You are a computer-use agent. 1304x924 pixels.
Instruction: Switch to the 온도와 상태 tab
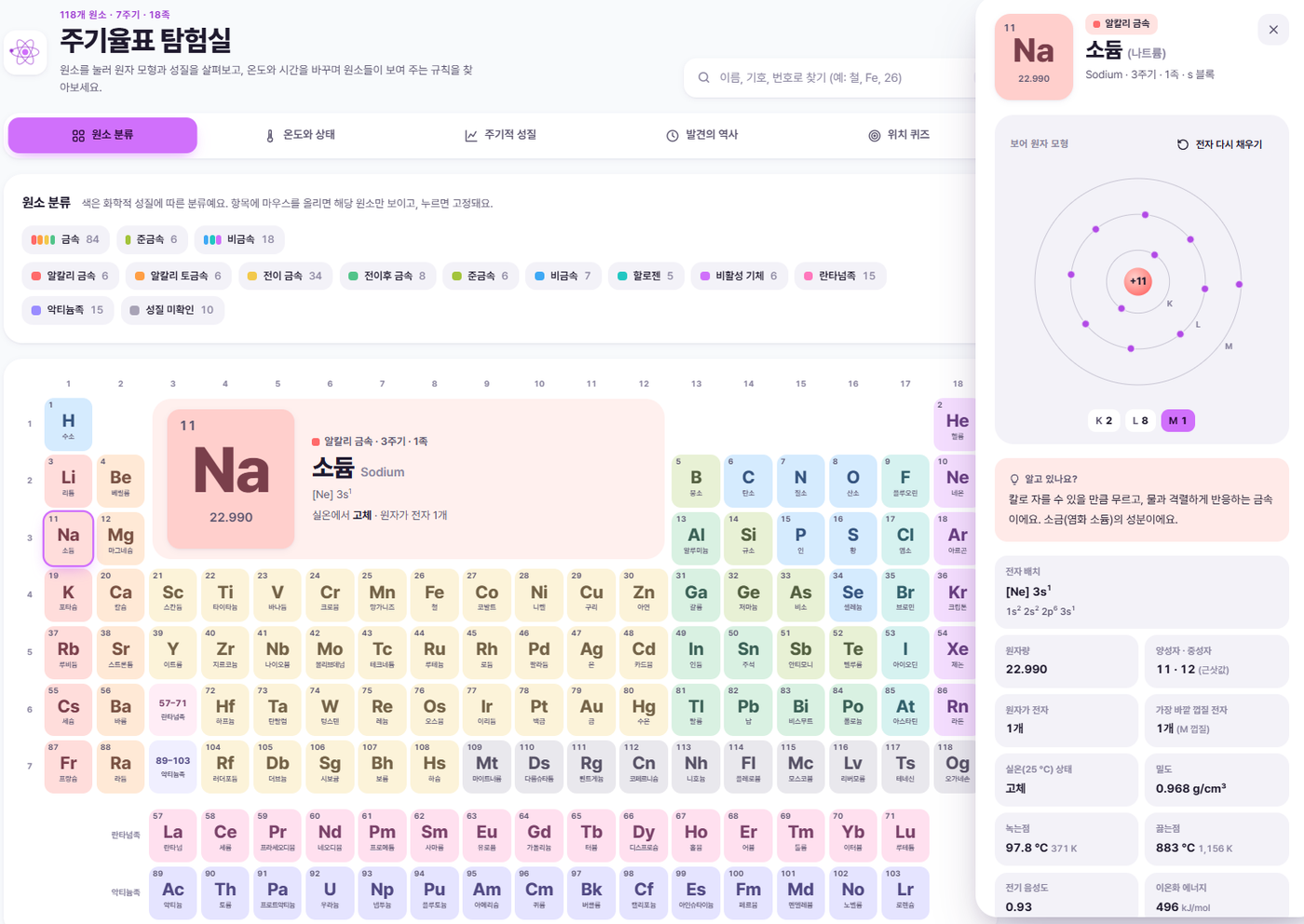300,135
